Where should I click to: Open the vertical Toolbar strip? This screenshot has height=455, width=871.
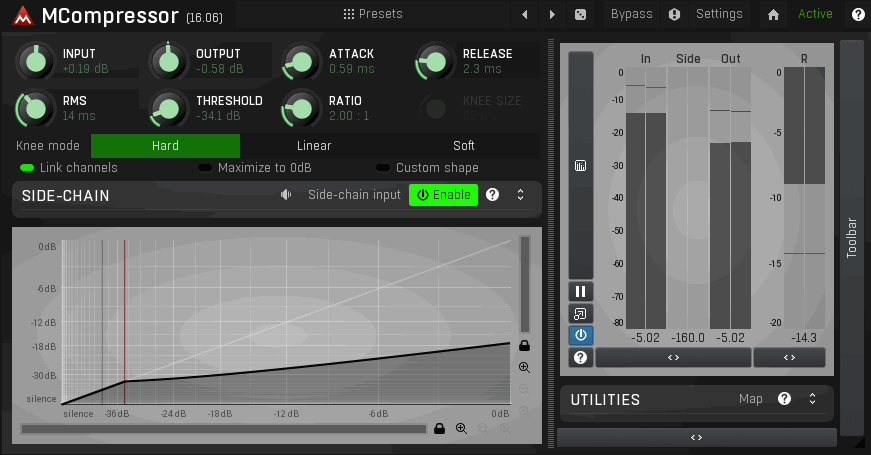click(852, 238)
